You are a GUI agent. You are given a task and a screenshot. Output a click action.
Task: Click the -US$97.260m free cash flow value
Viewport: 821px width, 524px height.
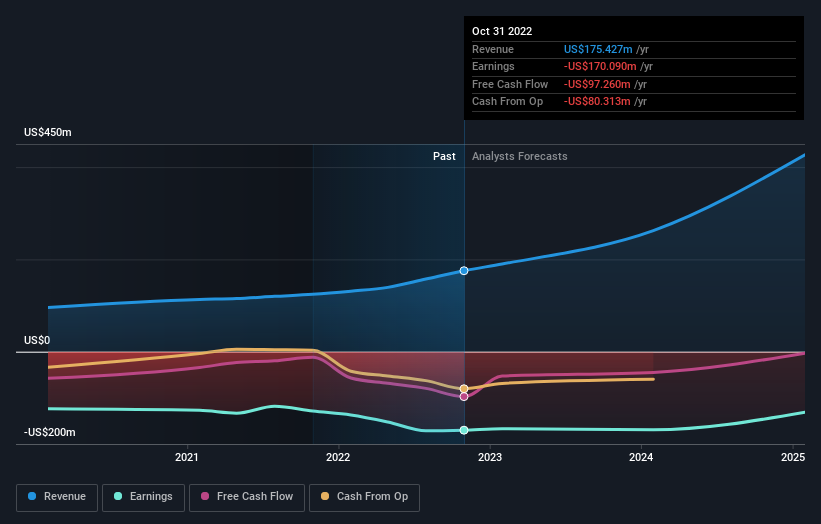point(597,84)
